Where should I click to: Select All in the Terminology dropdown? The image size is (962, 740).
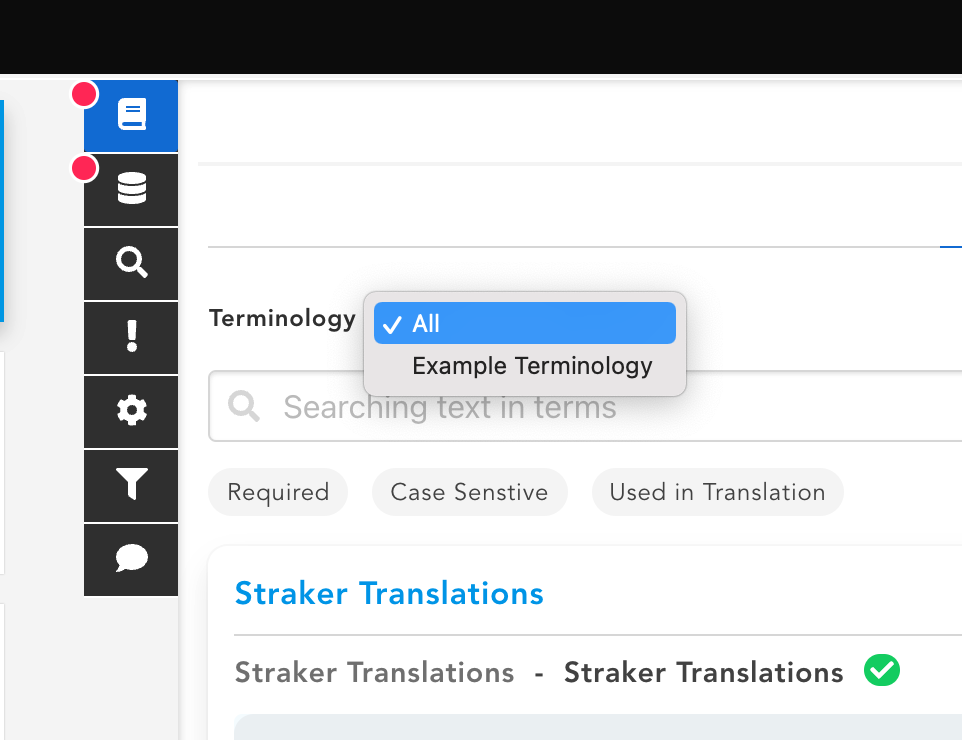[524, 322]
